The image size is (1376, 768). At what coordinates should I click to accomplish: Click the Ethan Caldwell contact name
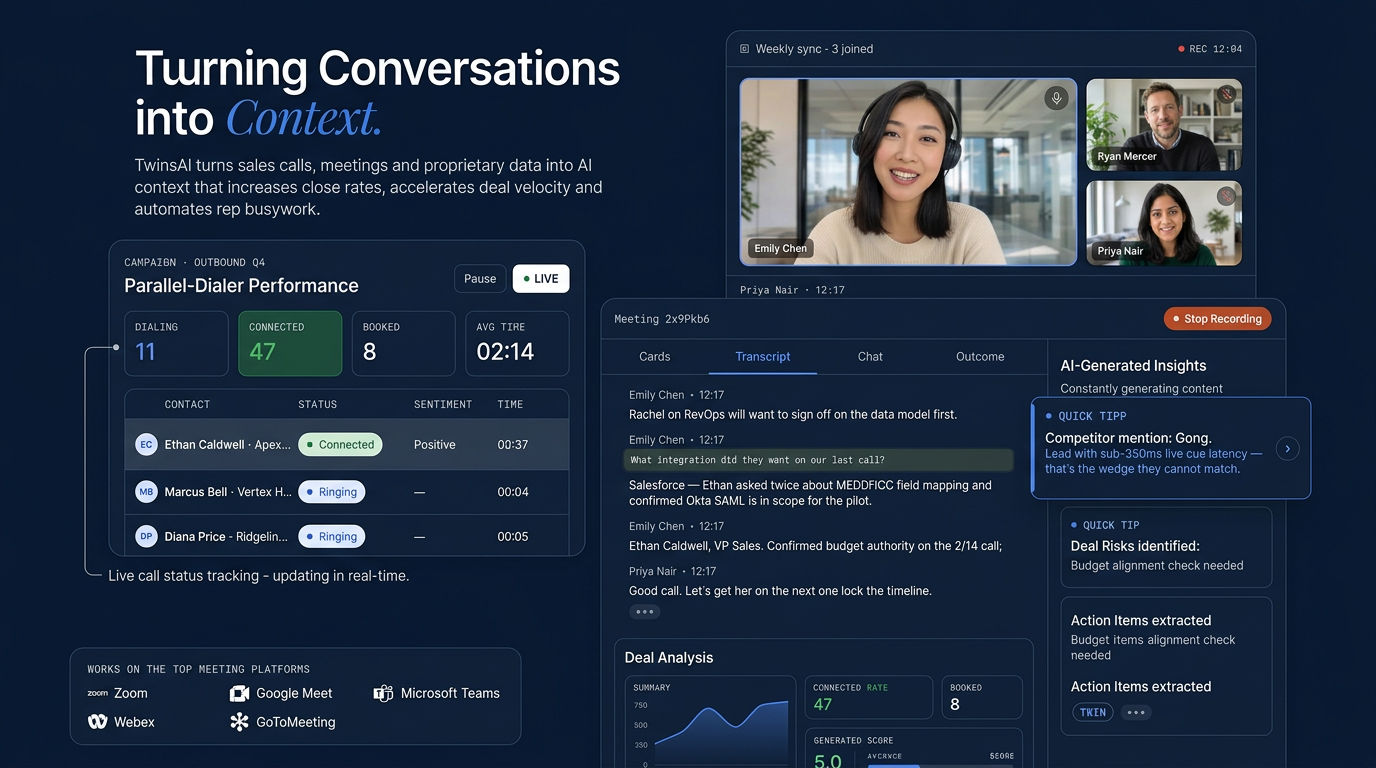click(x=205, y=445)
